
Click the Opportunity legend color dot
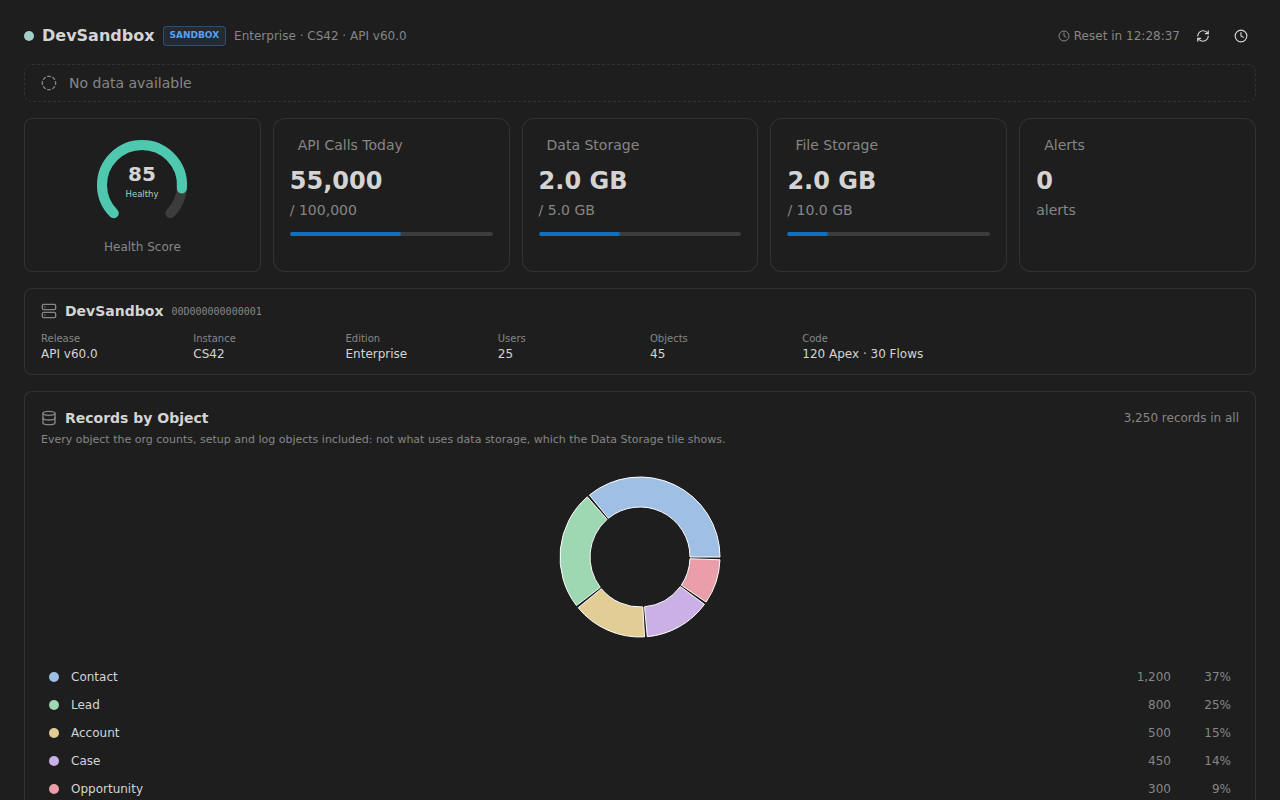[x=54, y=789]
